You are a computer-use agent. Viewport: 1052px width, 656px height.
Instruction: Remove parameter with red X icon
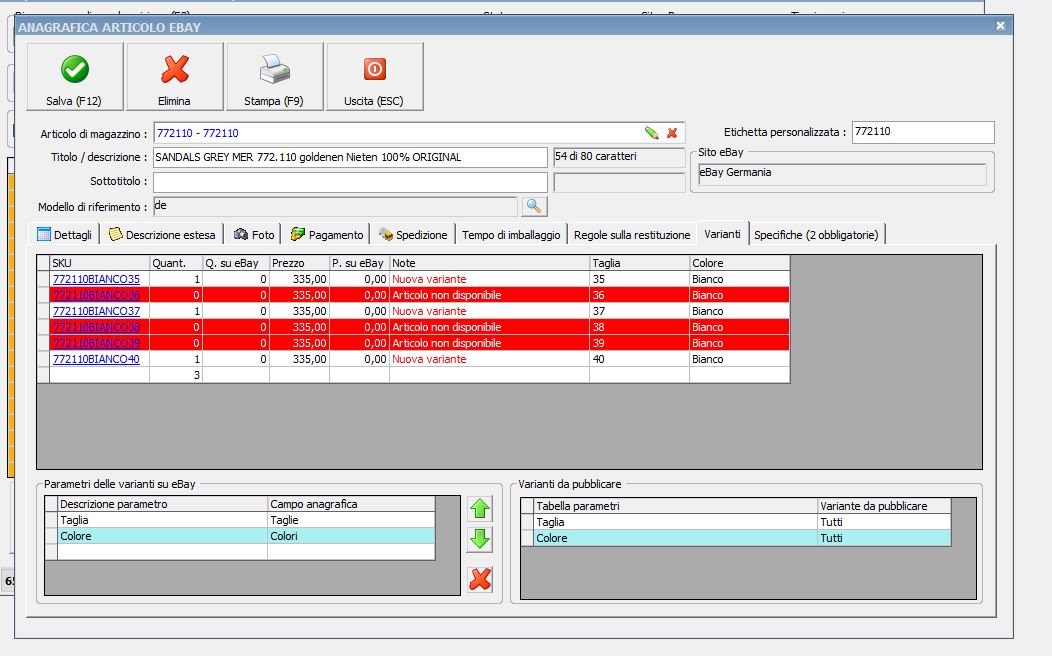[x=480, y=579]
